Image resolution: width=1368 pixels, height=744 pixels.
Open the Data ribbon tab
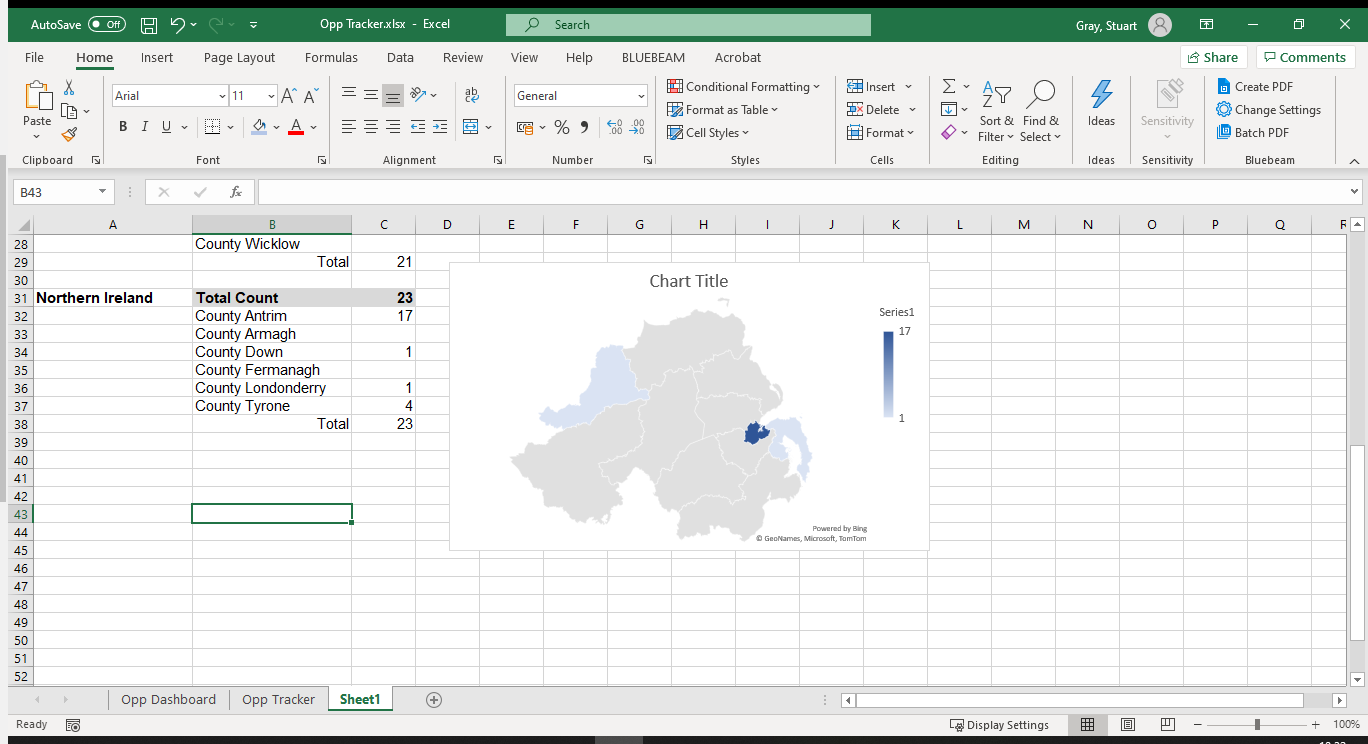[x=400, y=58]
